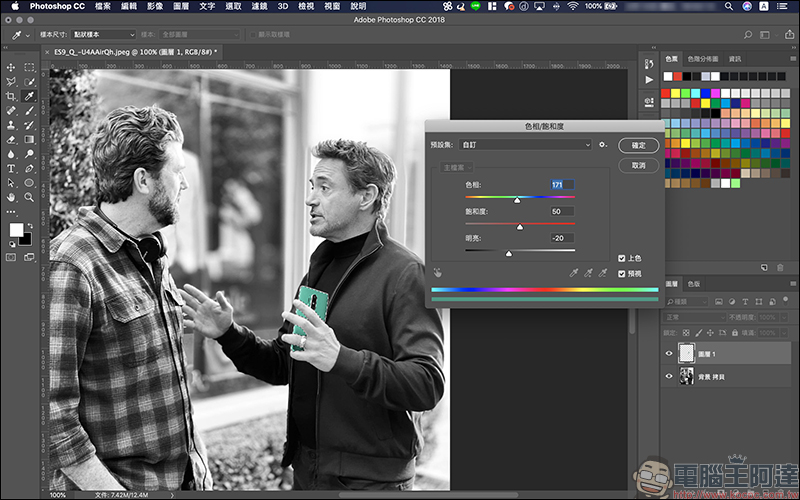The width and height of the screenshot is (800, 500).
Task: Click the 飽和度 saturation slider handle
Action: click(520, 227)
